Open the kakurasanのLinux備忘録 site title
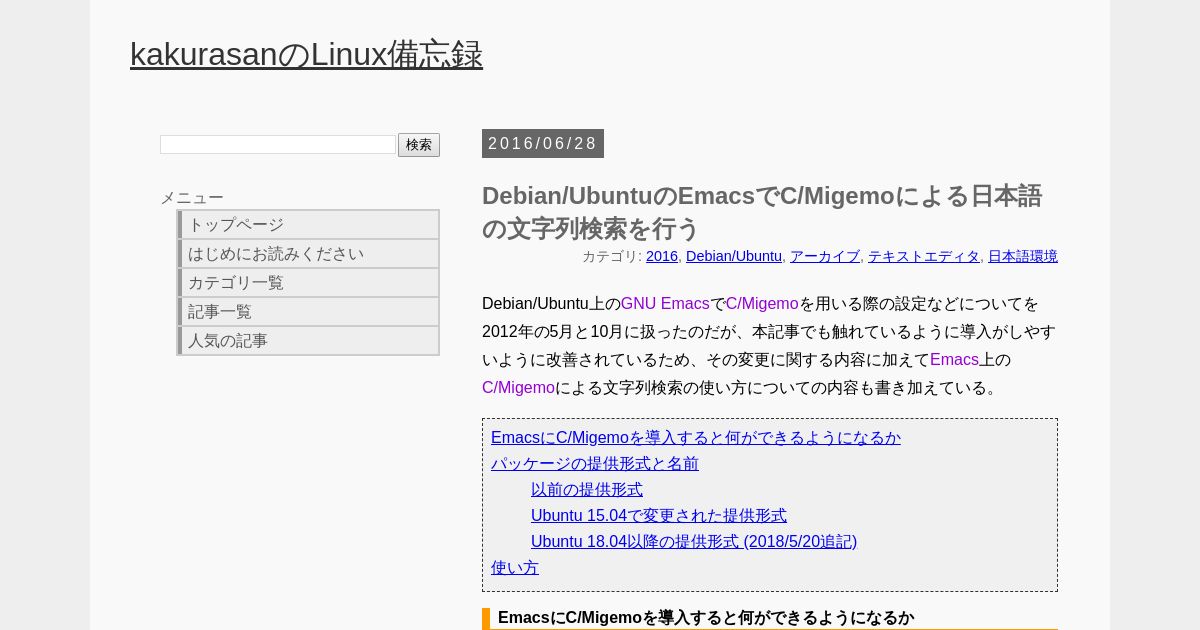This screenshot has height=630, width=1200. click(306, 54)
